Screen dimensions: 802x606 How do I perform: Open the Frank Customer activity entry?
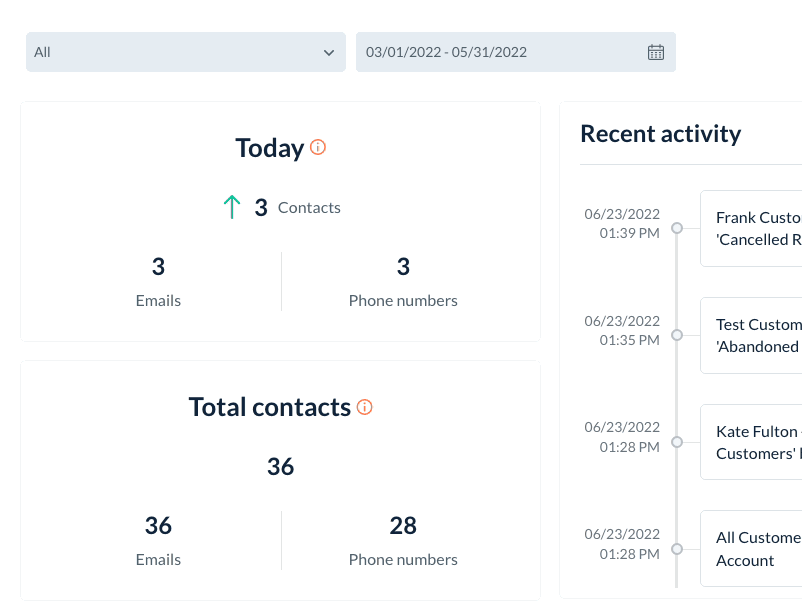click(x=752, y=228)
